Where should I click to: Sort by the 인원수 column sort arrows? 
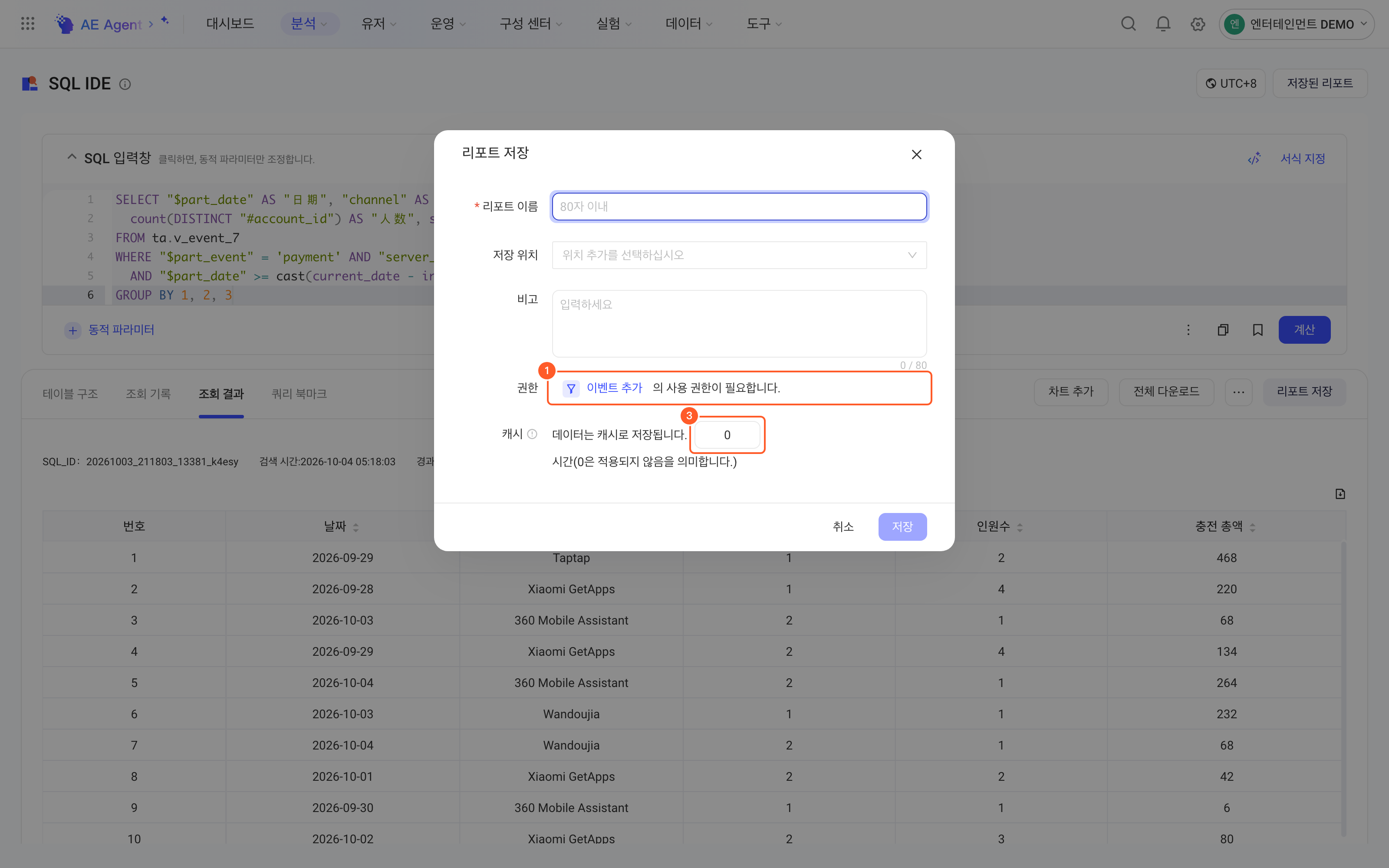pos(1020,527)
